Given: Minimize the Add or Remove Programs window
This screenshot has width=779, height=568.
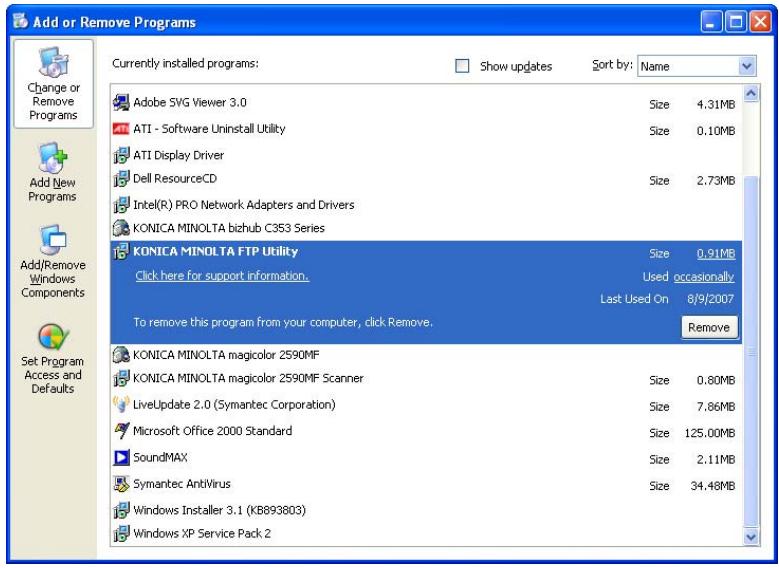Looking at the screenshot, I should (x=711, y=22).
